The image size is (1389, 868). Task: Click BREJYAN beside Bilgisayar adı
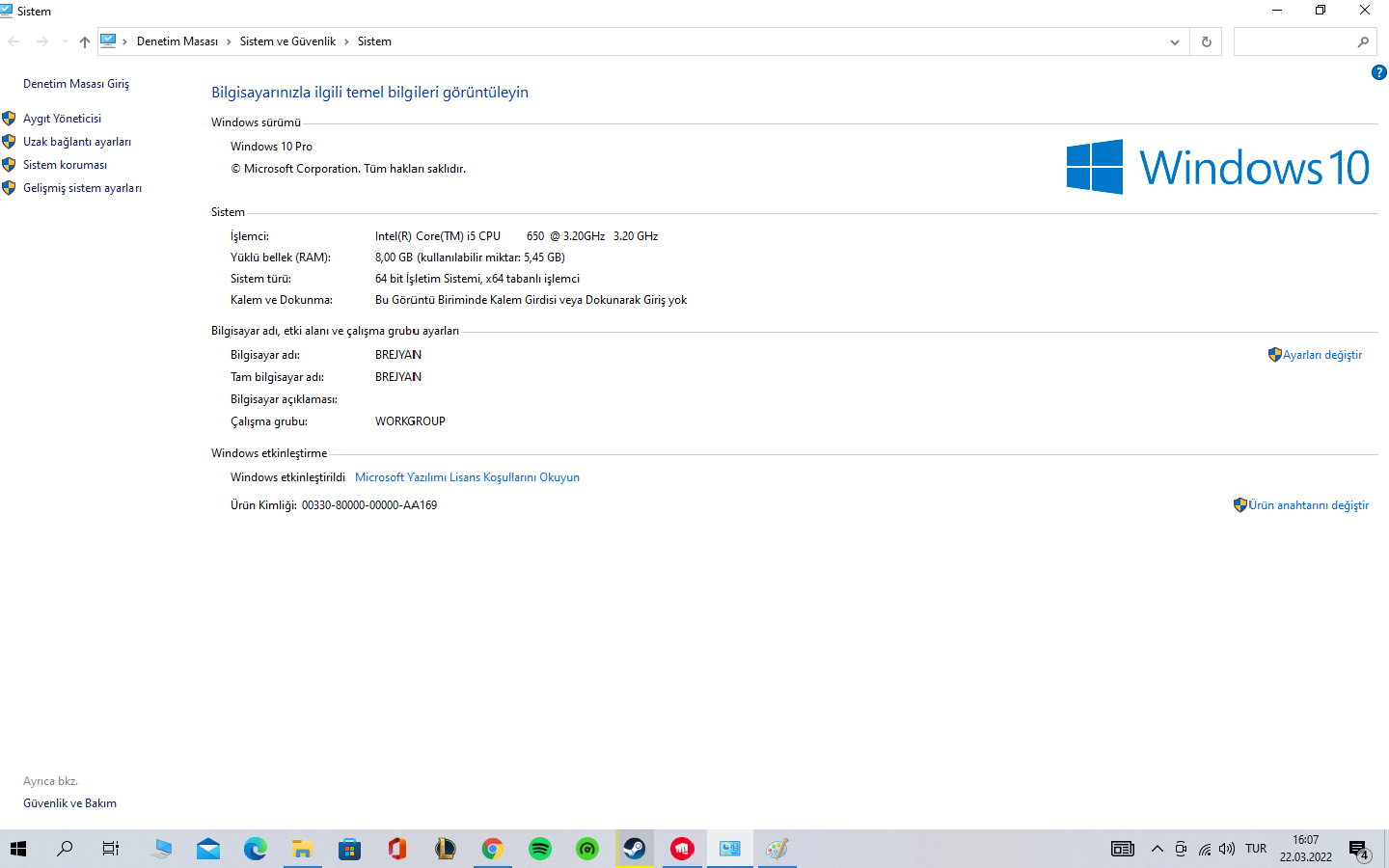click(398, 355)
